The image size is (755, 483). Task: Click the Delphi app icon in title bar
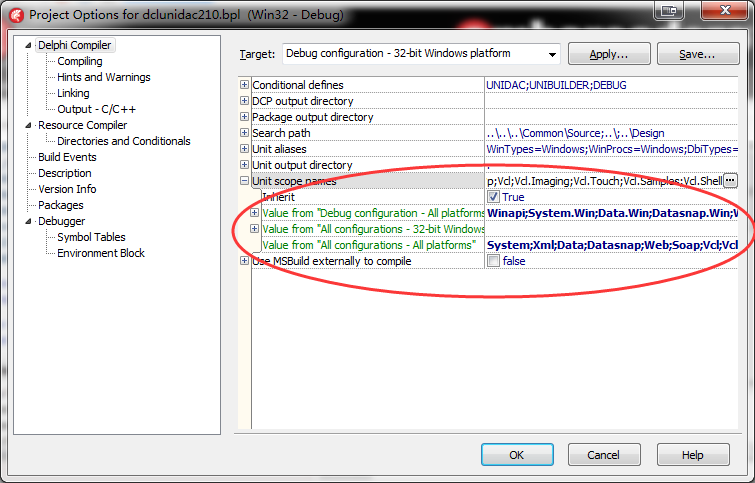coord(16,15)
